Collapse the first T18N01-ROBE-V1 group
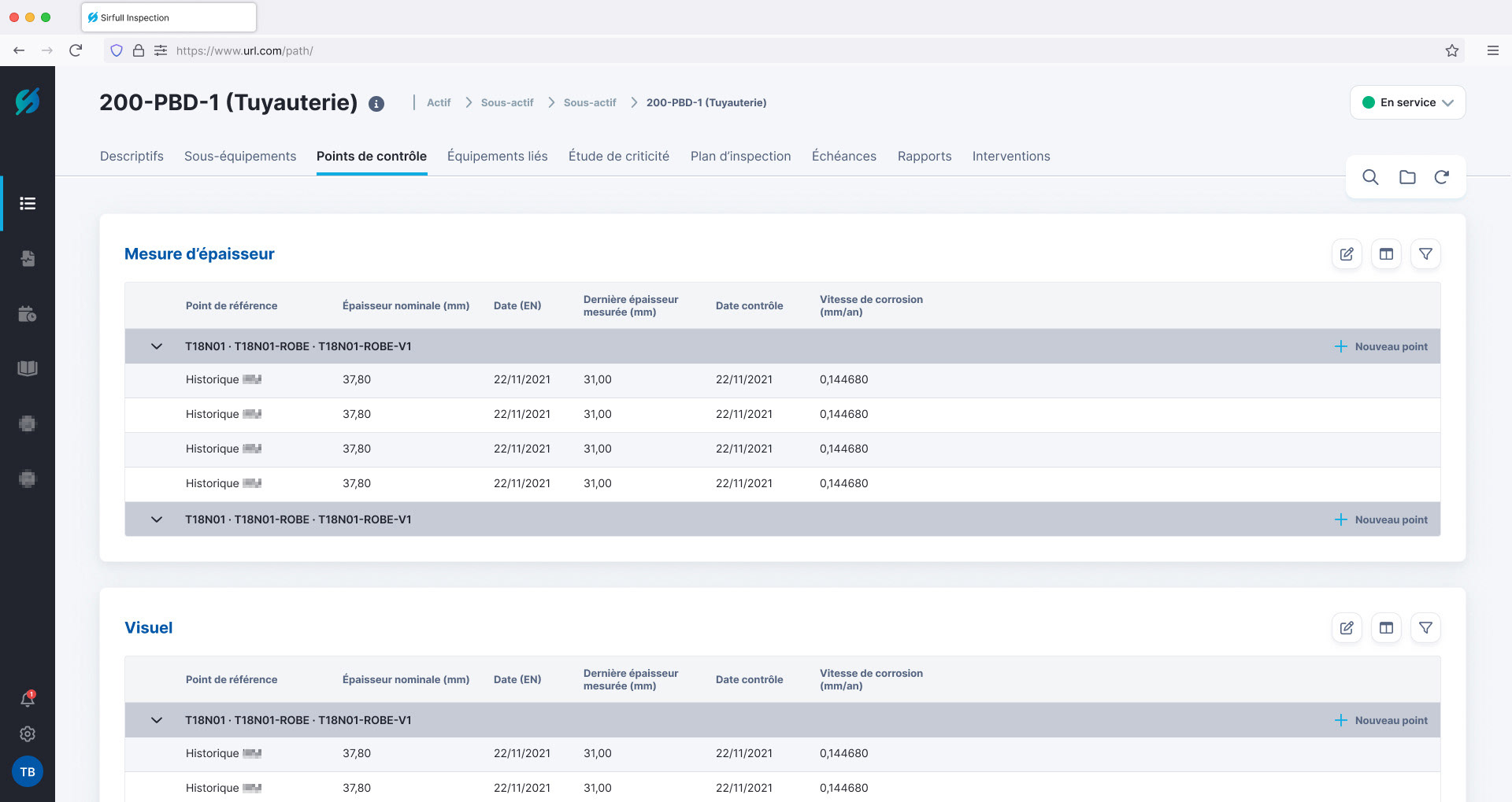1512x802 pixels. click(x=157, y=346)
